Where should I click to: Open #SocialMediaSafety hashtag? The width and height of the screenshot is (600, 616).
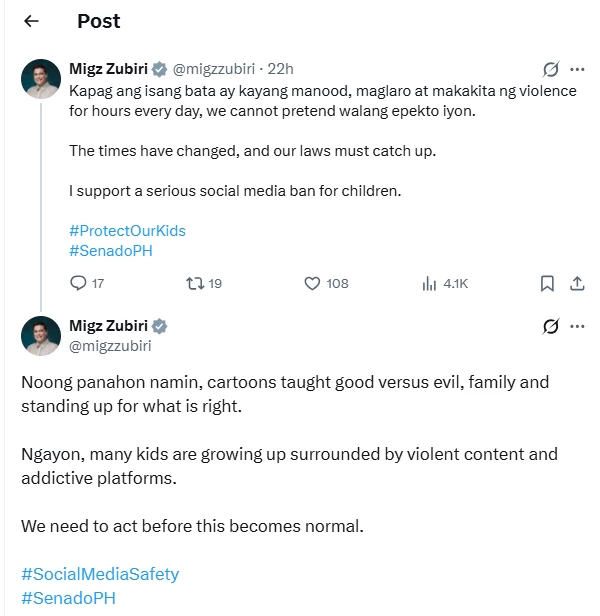tap(100, 574)
